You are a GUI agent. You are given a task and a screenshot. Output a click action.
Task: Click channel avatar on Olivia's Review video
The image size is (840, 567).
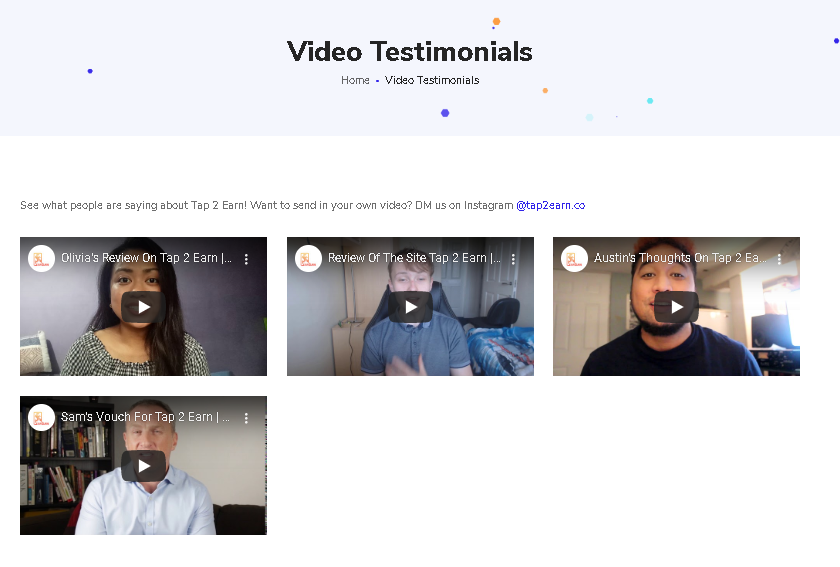coord(41,259)
